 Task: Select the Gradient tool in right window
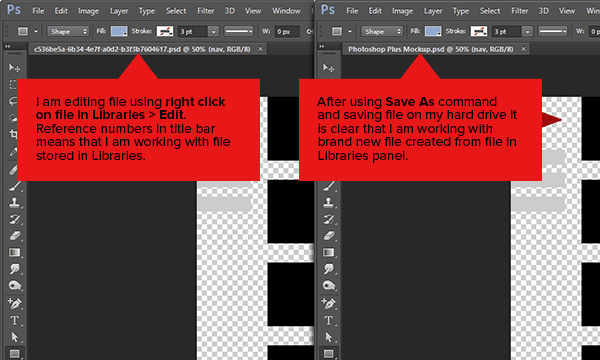point(328,252)
